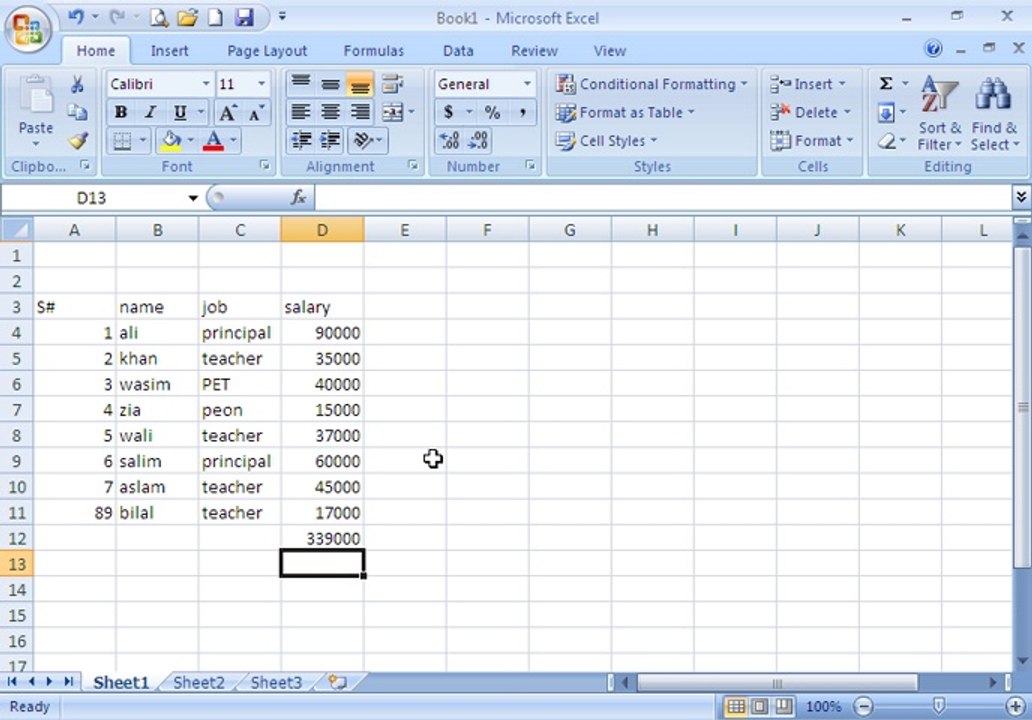Click the Print Preview icon
The width and height of the screenshot is (1032, 720).
(159, 18)
